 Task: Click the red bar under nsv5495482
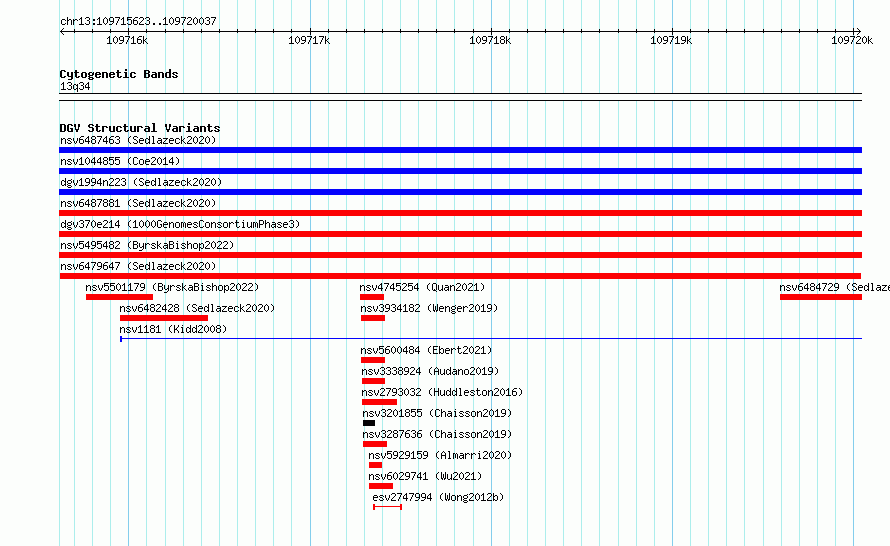[x=460, y=255]
